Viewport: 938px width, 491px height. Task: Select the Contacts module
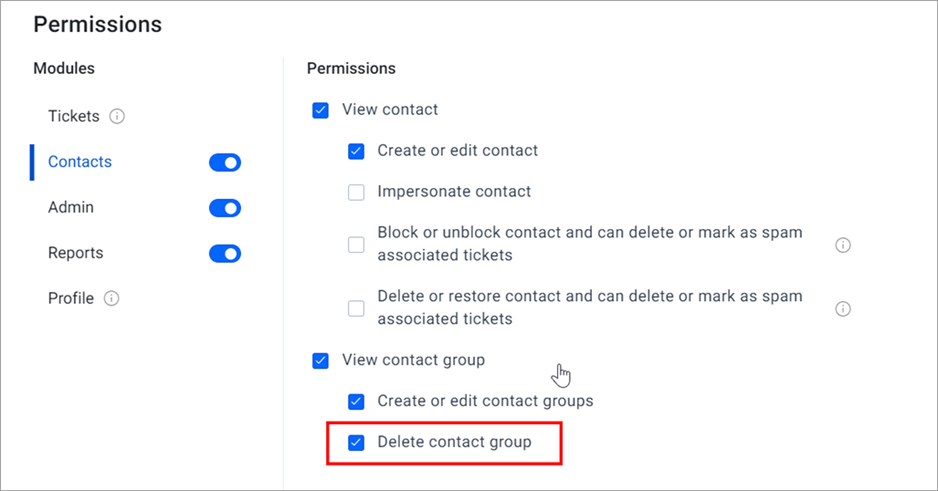(x=80, y=161)
